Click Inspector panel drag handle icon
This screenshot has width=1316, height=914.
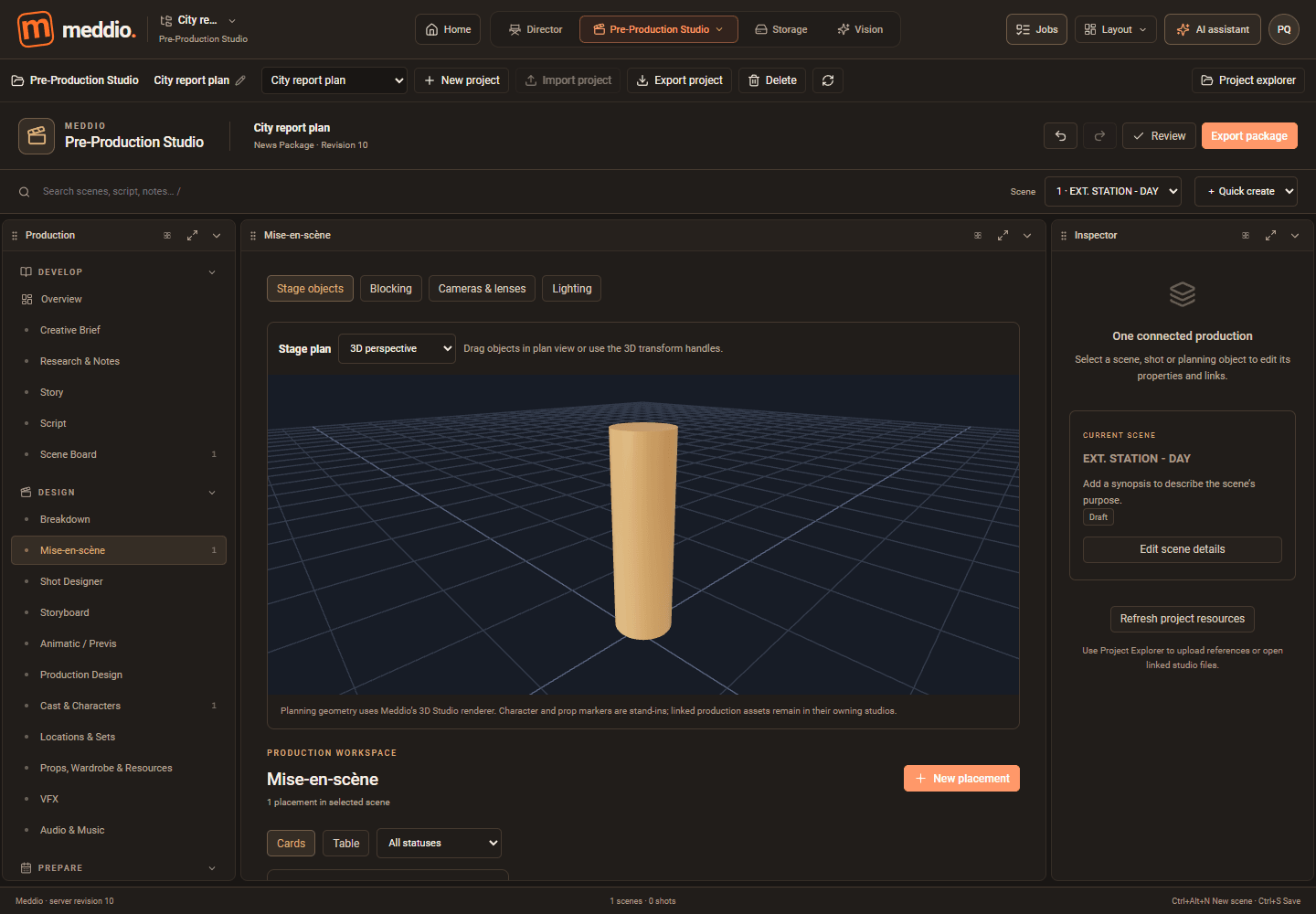point(1064,236)
